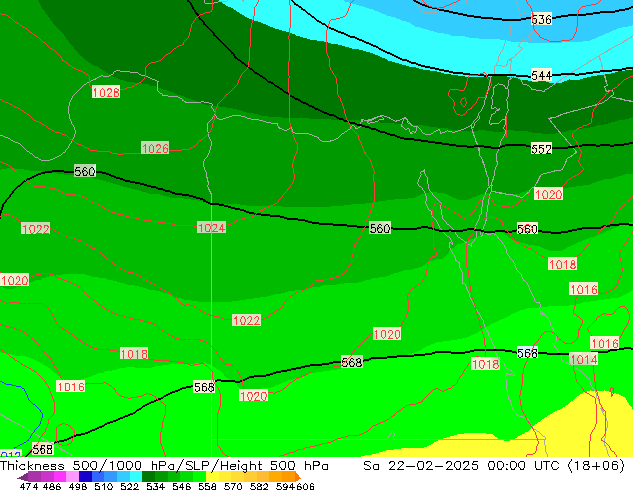The height and width of the screenshot is (490, 634).
Task: Click the 486 legend scale value
Action: tap(52, 486)
